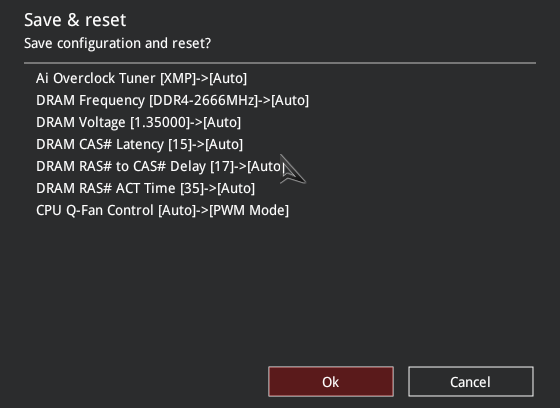Click the [1.35000] old voltage value
Viewport: 560px width, 408px height.
click(x=160, y=123)
